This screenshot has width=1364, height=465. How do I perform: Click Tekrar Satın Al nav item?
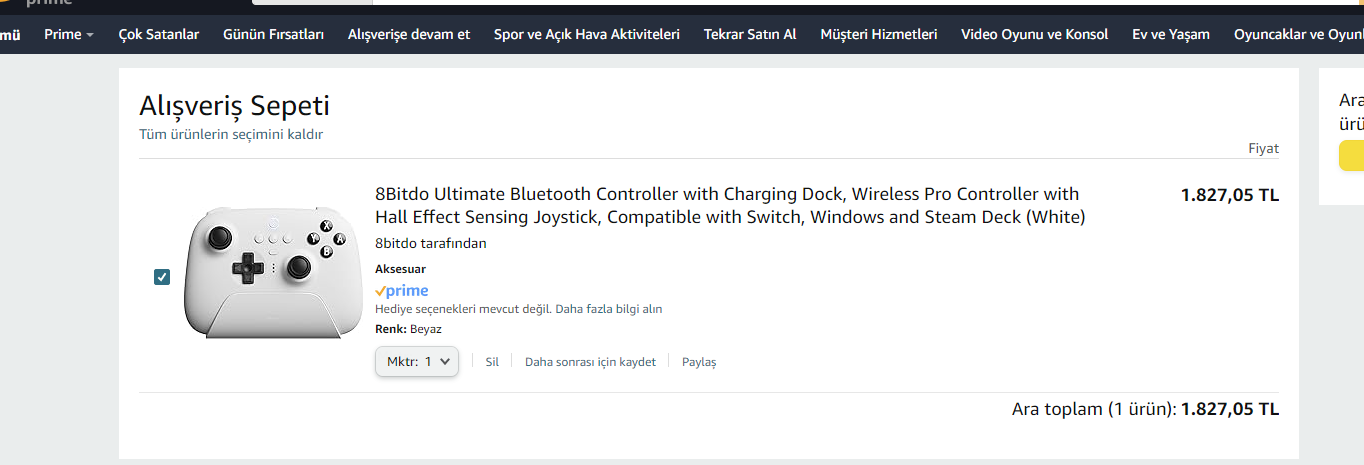[750, 34]
